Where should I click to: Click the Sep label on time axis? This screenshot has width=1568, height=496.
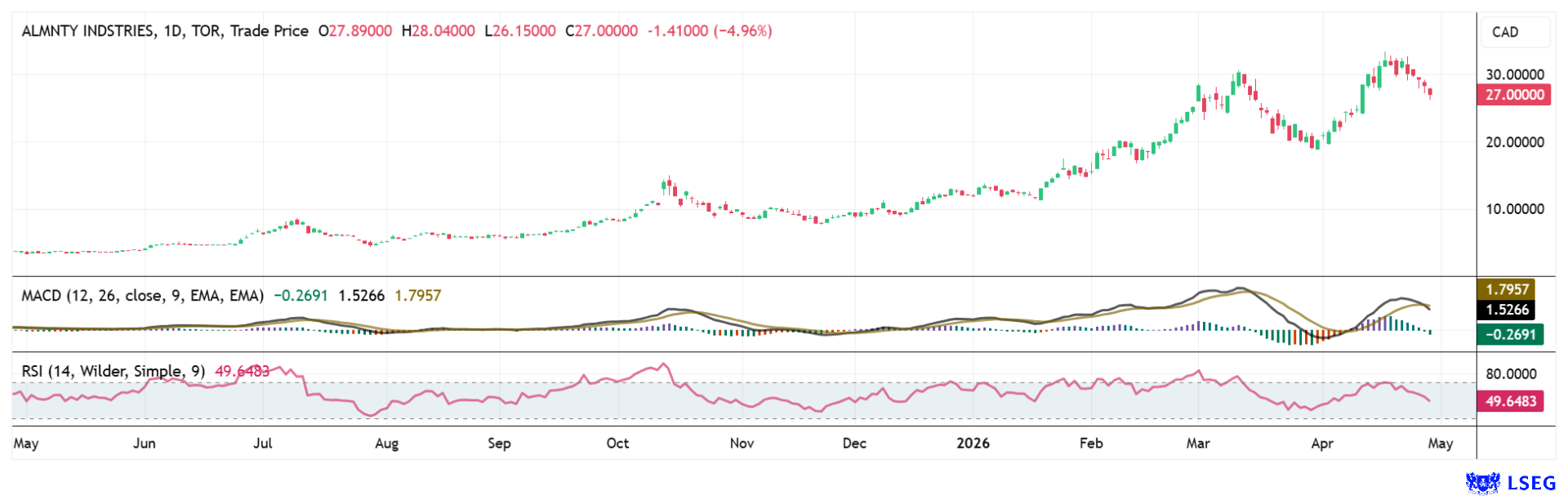[x=499, y=443]
